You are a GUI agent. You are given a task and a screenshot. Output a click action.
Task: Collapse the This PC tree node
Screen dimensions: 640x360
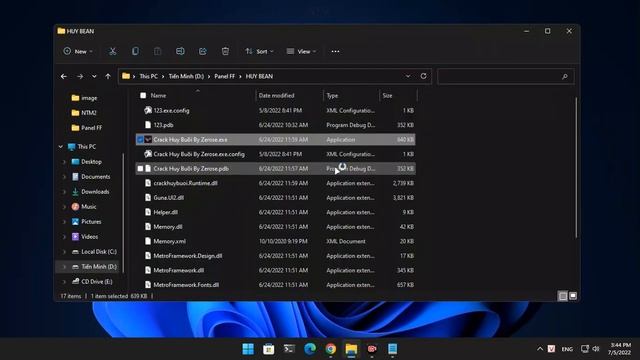point(61,147)
